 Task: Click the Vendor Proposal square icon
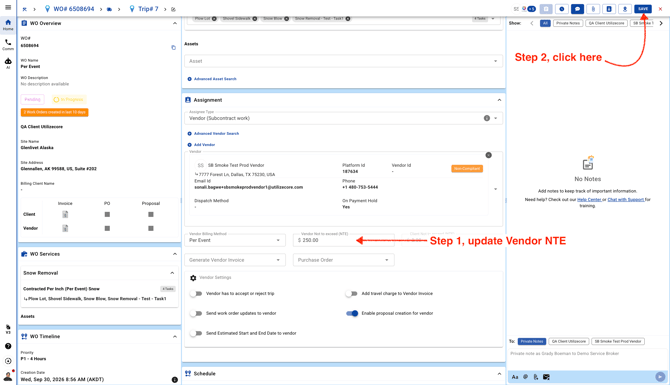[x=151, y=229]
